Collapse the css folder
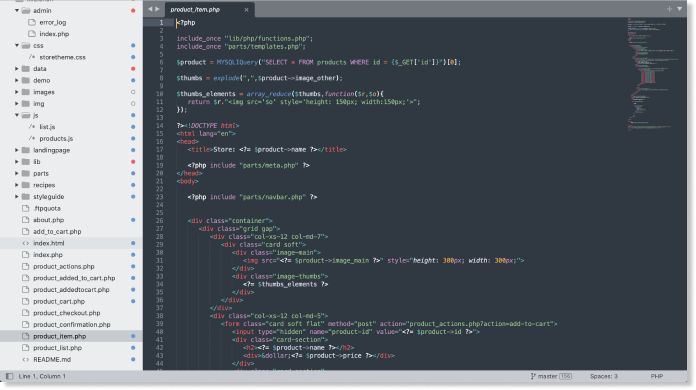Screen dimensions: 696x390 [x=17, y=45]
